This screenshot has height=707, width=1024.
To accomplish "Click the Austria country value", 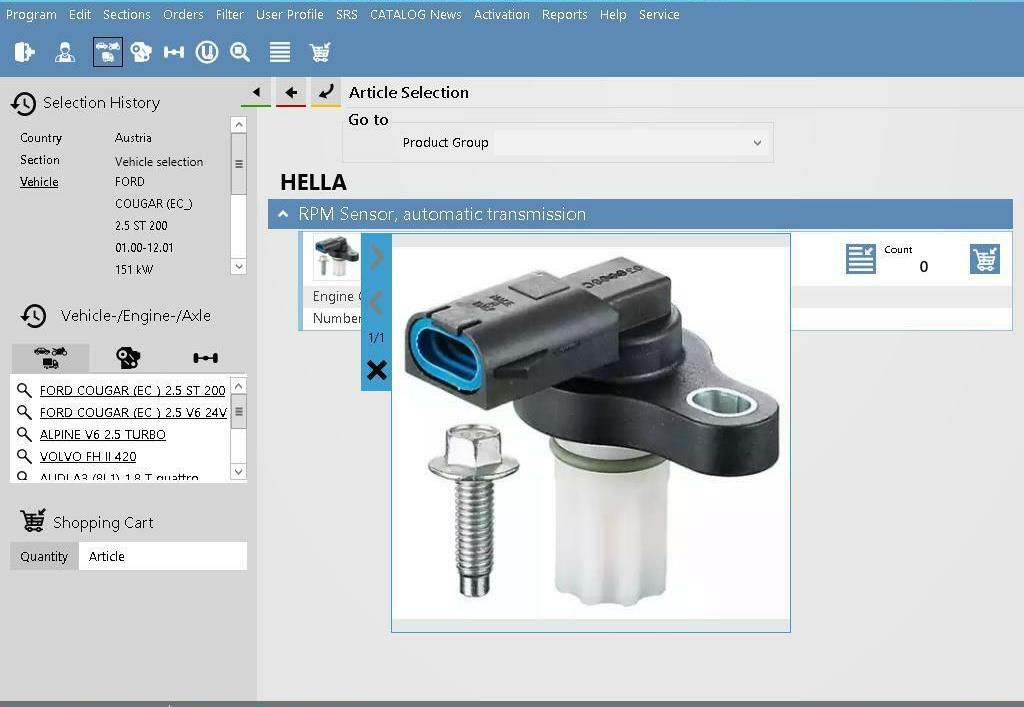I will click(133, 138).
